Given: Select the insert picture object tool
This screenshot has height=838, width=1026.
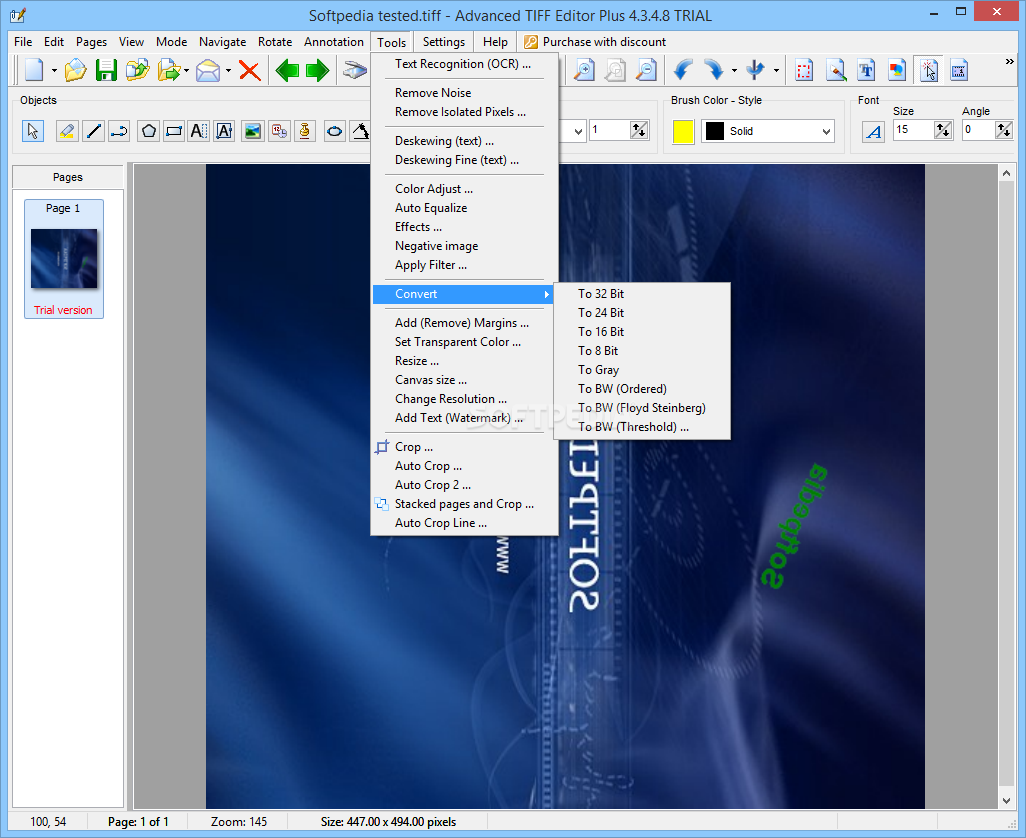Looking at the screenshot, I should [253, 131].
